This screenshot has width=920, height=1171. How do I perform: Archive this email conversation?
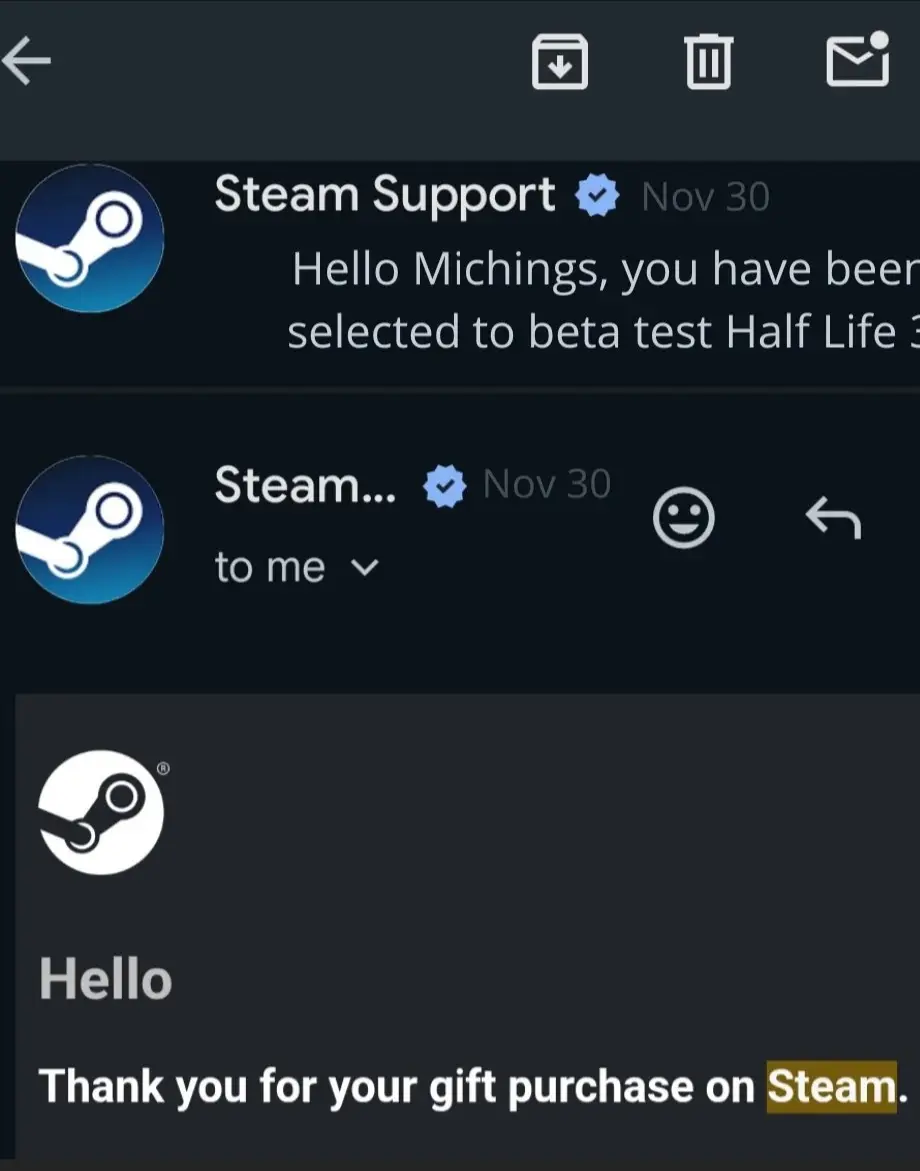click(x=559, y=62)
